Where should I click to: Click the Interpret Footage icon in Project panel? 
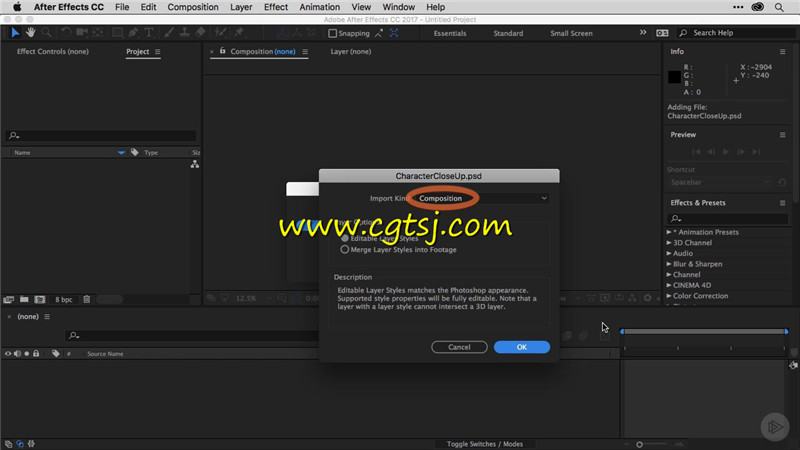9,299
